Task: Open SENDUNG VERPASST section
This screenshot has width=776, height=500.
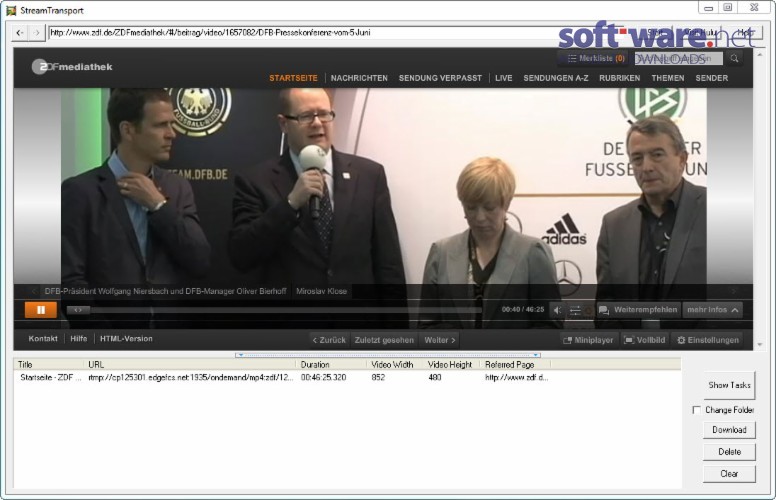Action: (x=440, y=78)
